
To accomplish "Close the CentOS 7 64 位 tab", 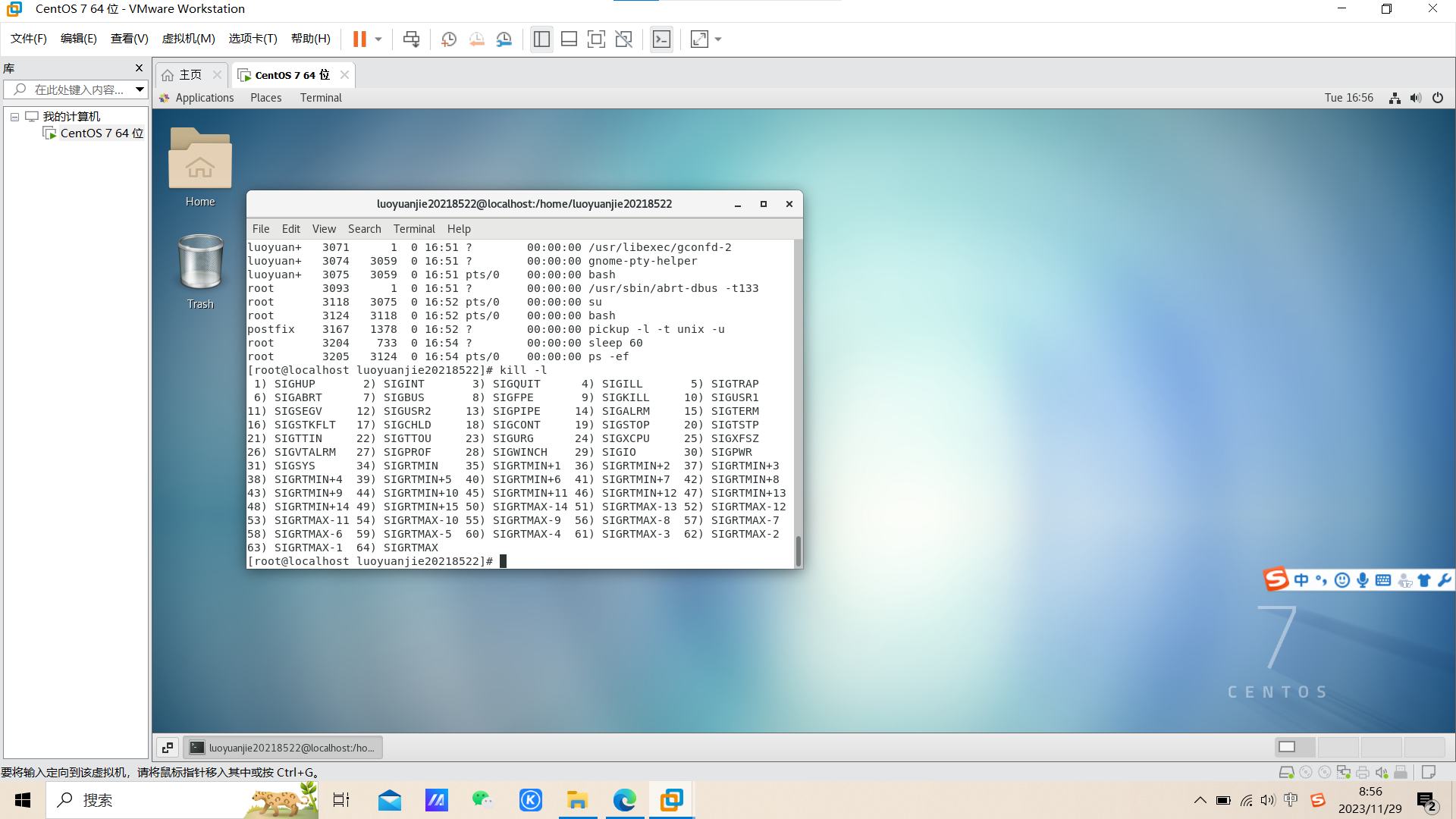I will click(x=344, y=74).
